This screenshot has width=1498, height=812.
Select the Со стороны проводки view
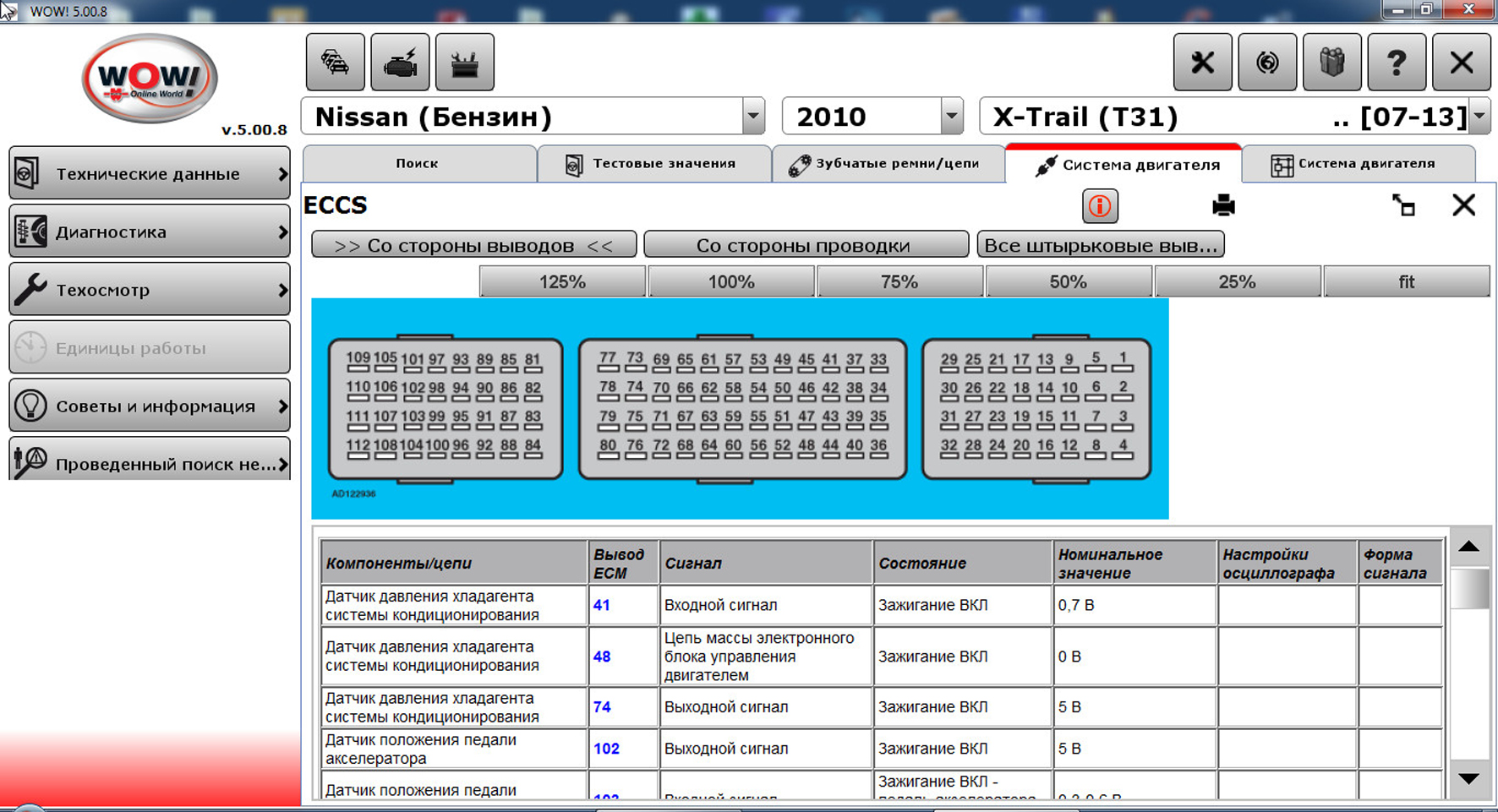click(x=805, y=245)
